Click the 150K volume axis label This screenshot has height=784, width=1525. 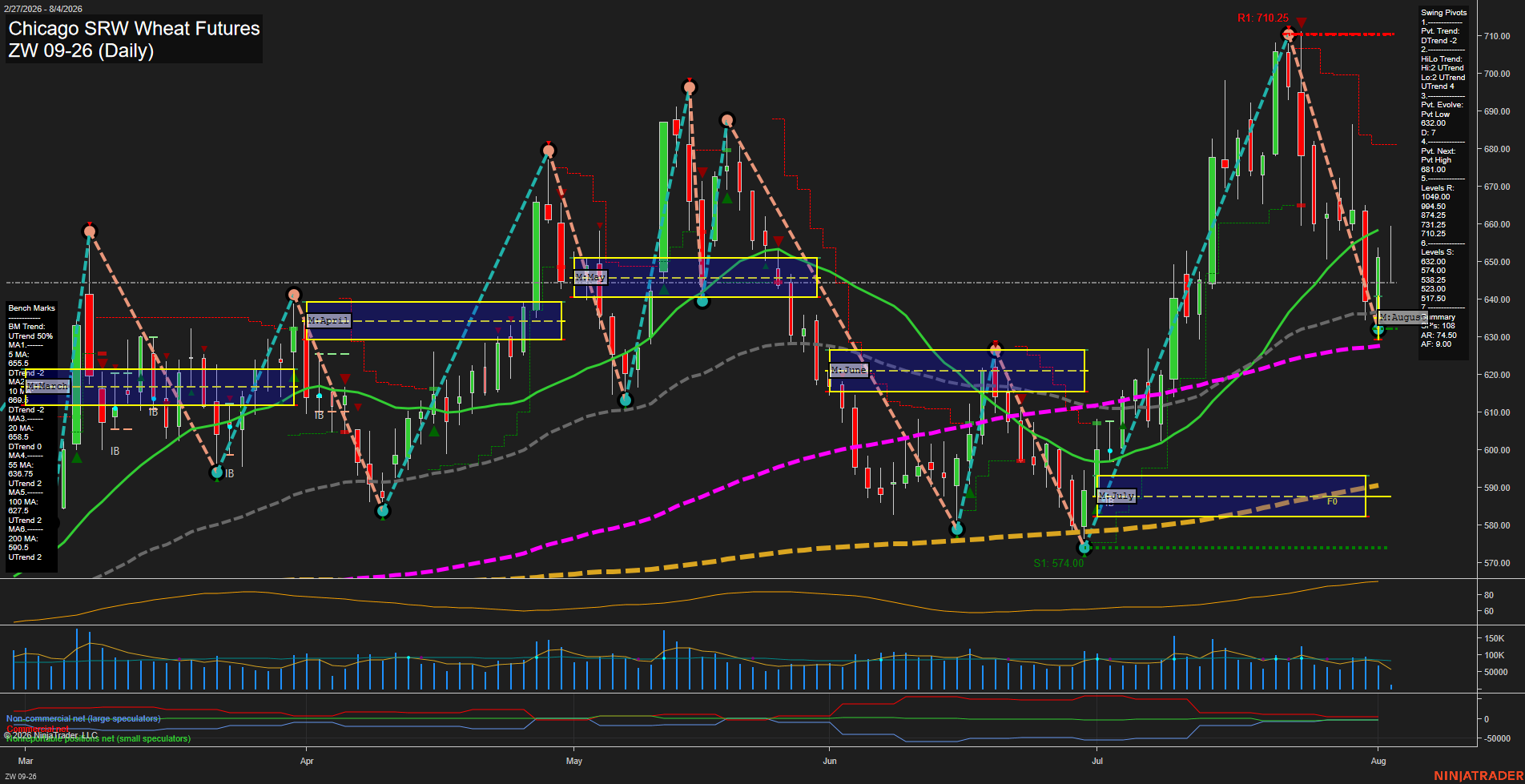click(1495, 638)
